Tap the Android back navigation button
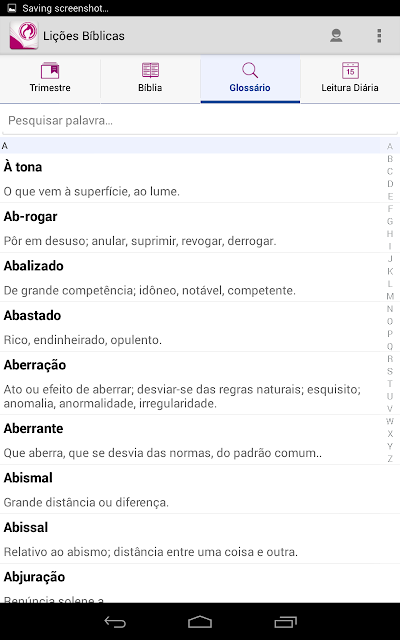The height and width of the screenshot is (640, 400). point(115,622)
